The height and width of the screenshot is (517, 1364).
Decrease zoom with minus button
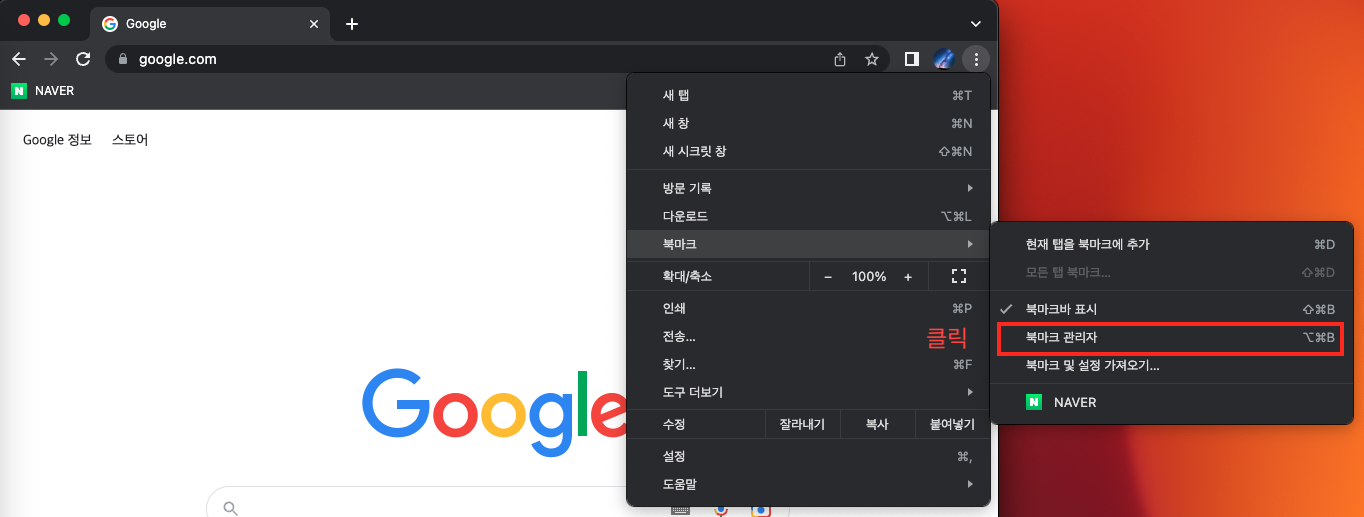click(828, 276)
